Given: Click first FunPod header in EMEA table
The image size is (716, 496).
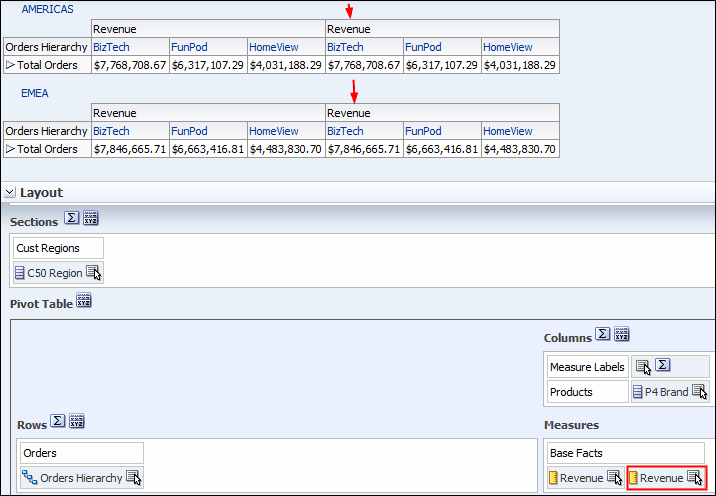Looking at the screenshot, I should click(x=189, y=131).
